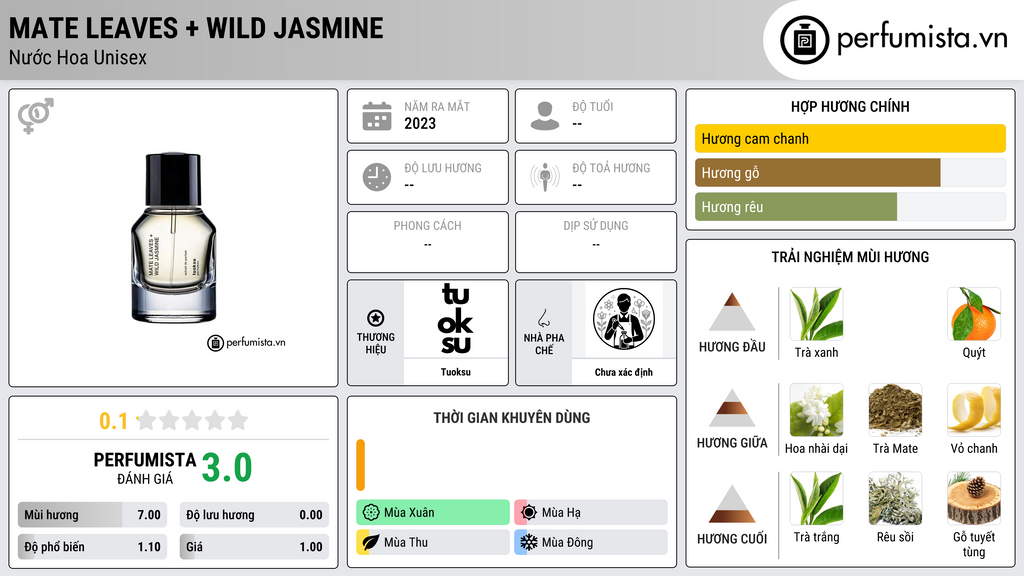
Task: Click the 0.1 user rating number
Action: (x=114, y=421)
